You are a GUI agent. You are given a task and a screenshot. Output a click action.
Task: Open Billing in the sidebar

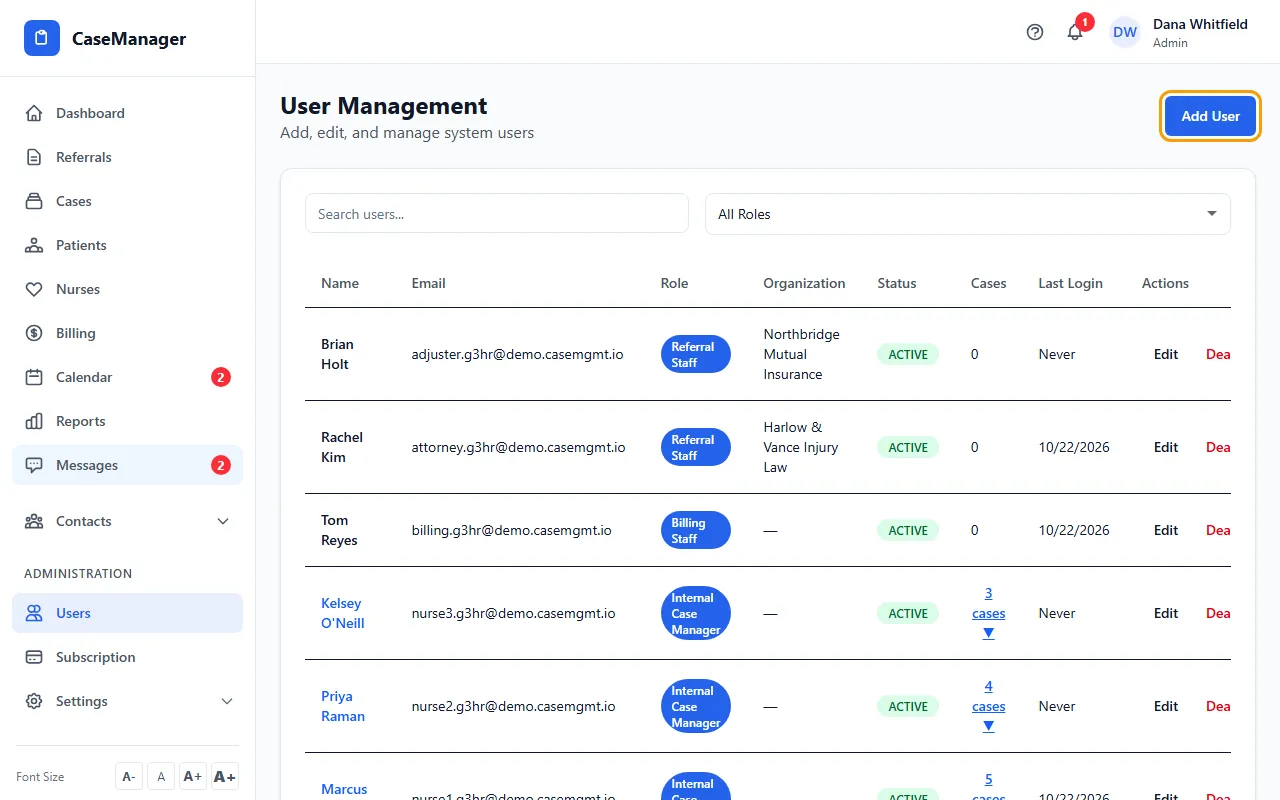coord(127,333)
